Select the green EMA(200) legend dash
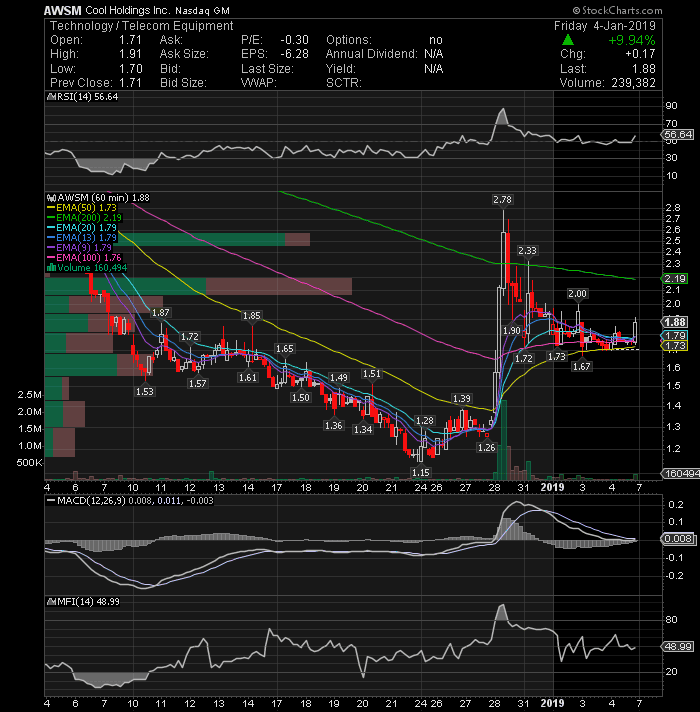The image size is (700, 712). [51, 218]
